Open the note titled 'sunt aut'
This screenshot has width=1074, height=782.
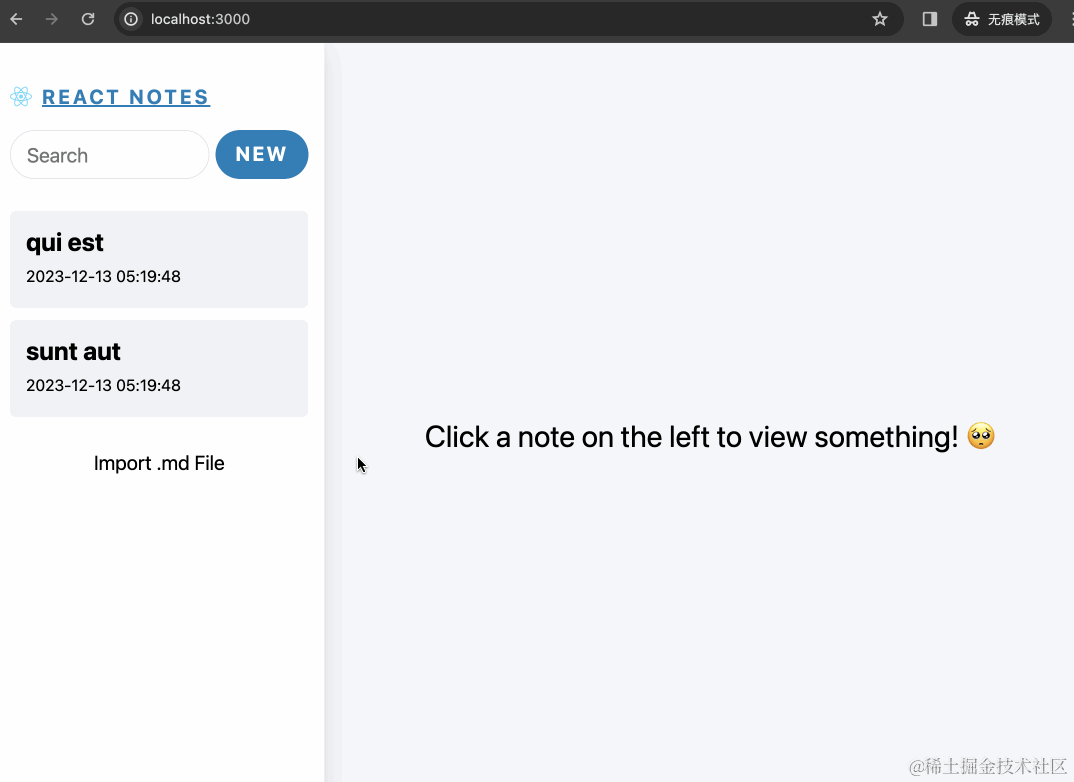tap(158, 367)
